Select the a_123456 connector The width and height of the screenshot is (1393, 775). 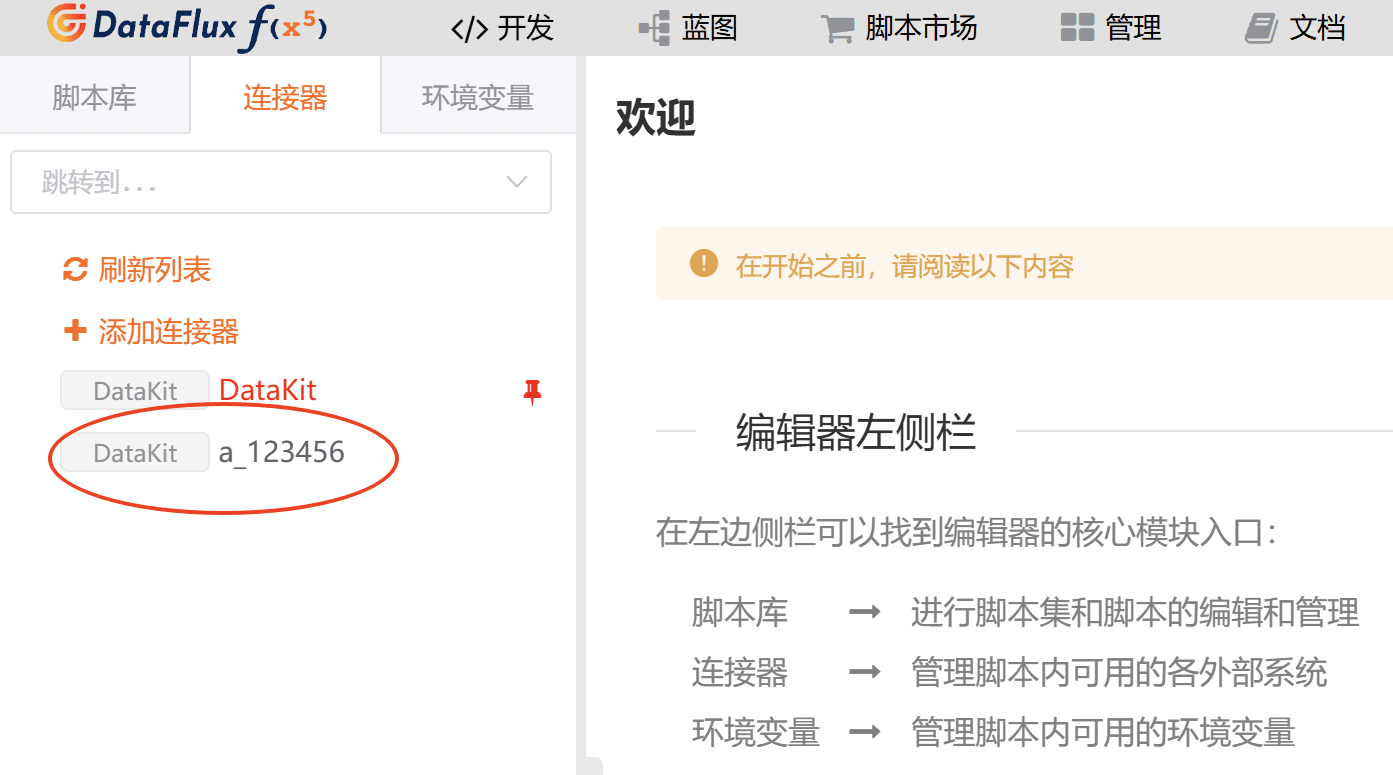point(282,453)
